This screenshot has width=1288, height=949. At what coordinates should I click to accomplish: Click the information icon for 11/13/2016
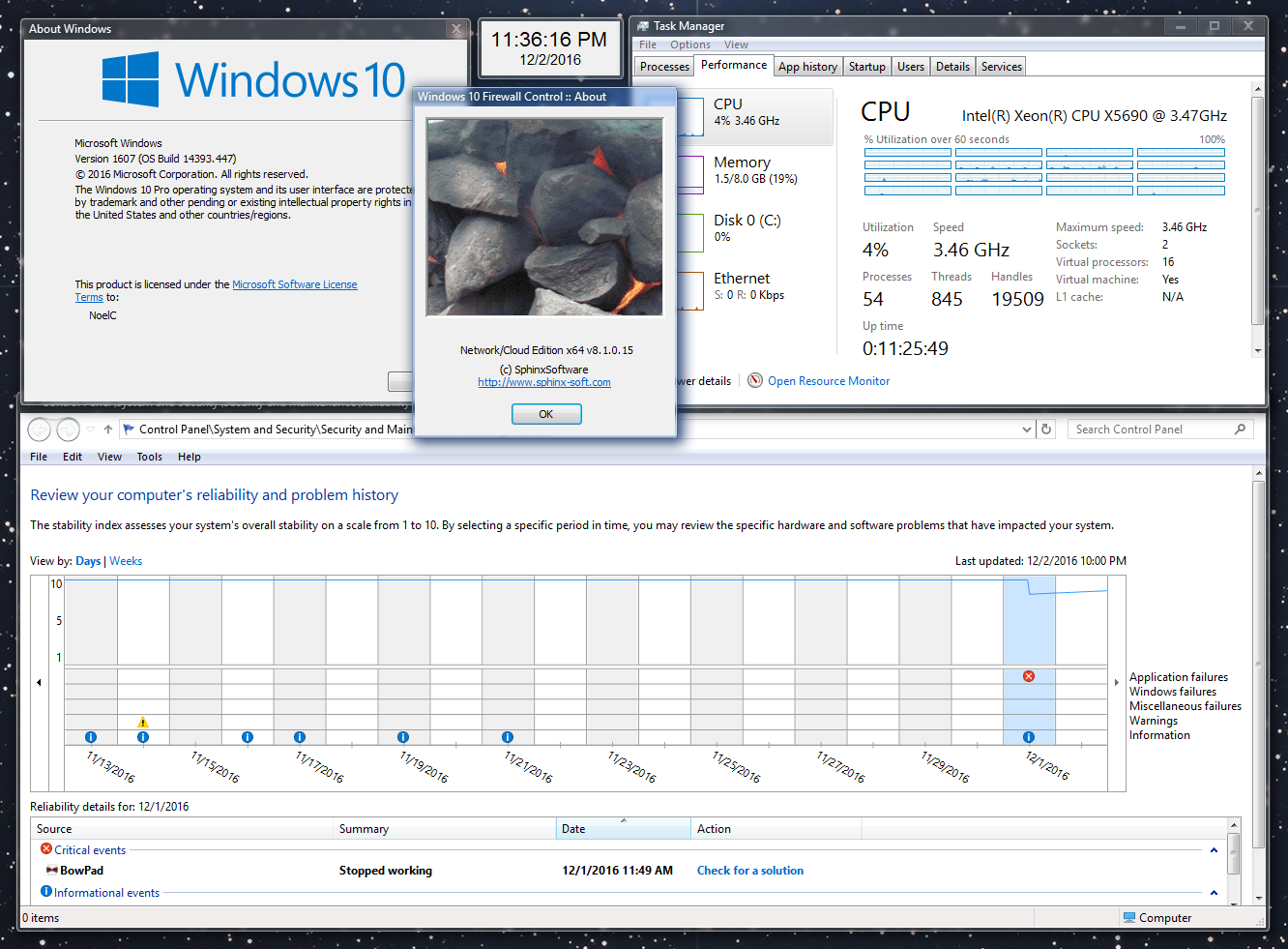91,737
